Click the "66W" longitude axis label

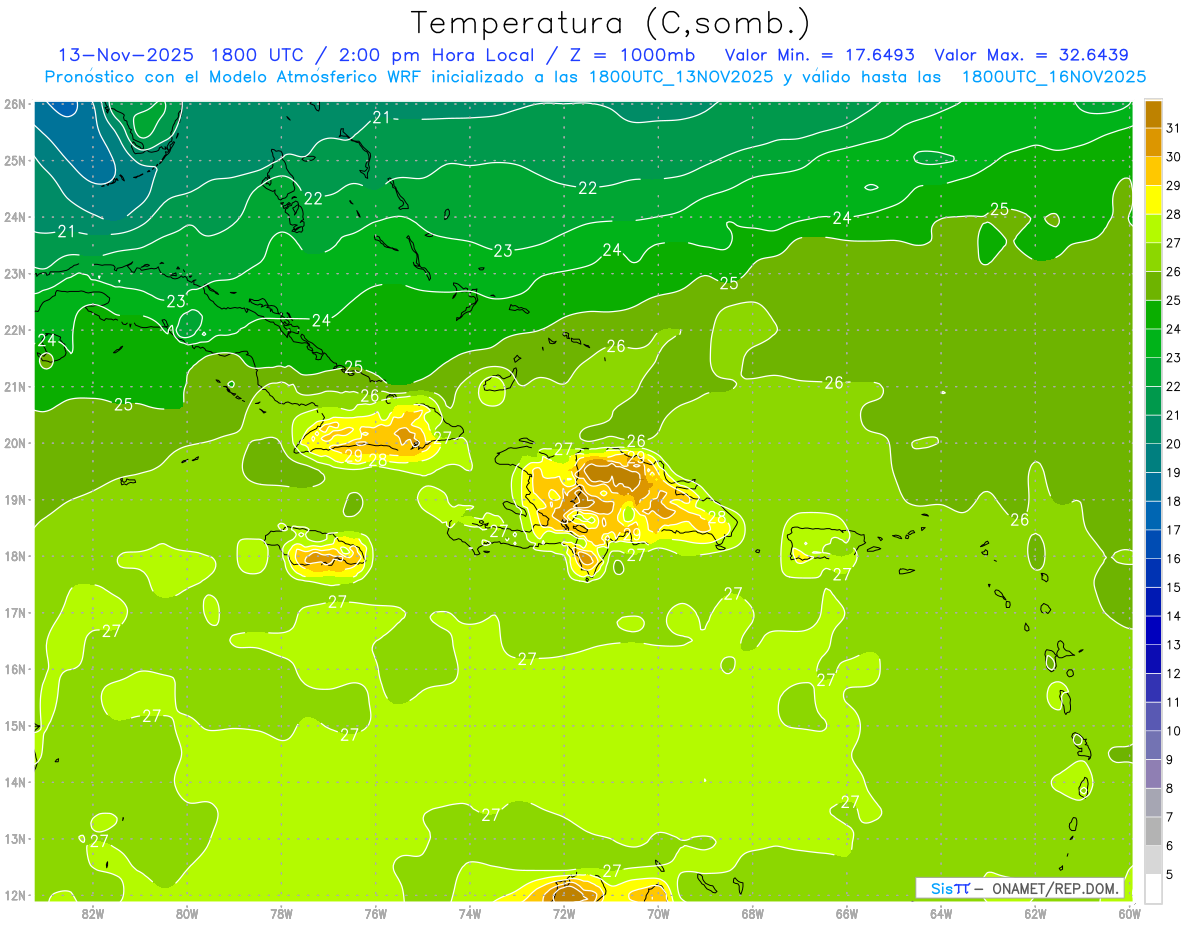[x=847, y=912]
